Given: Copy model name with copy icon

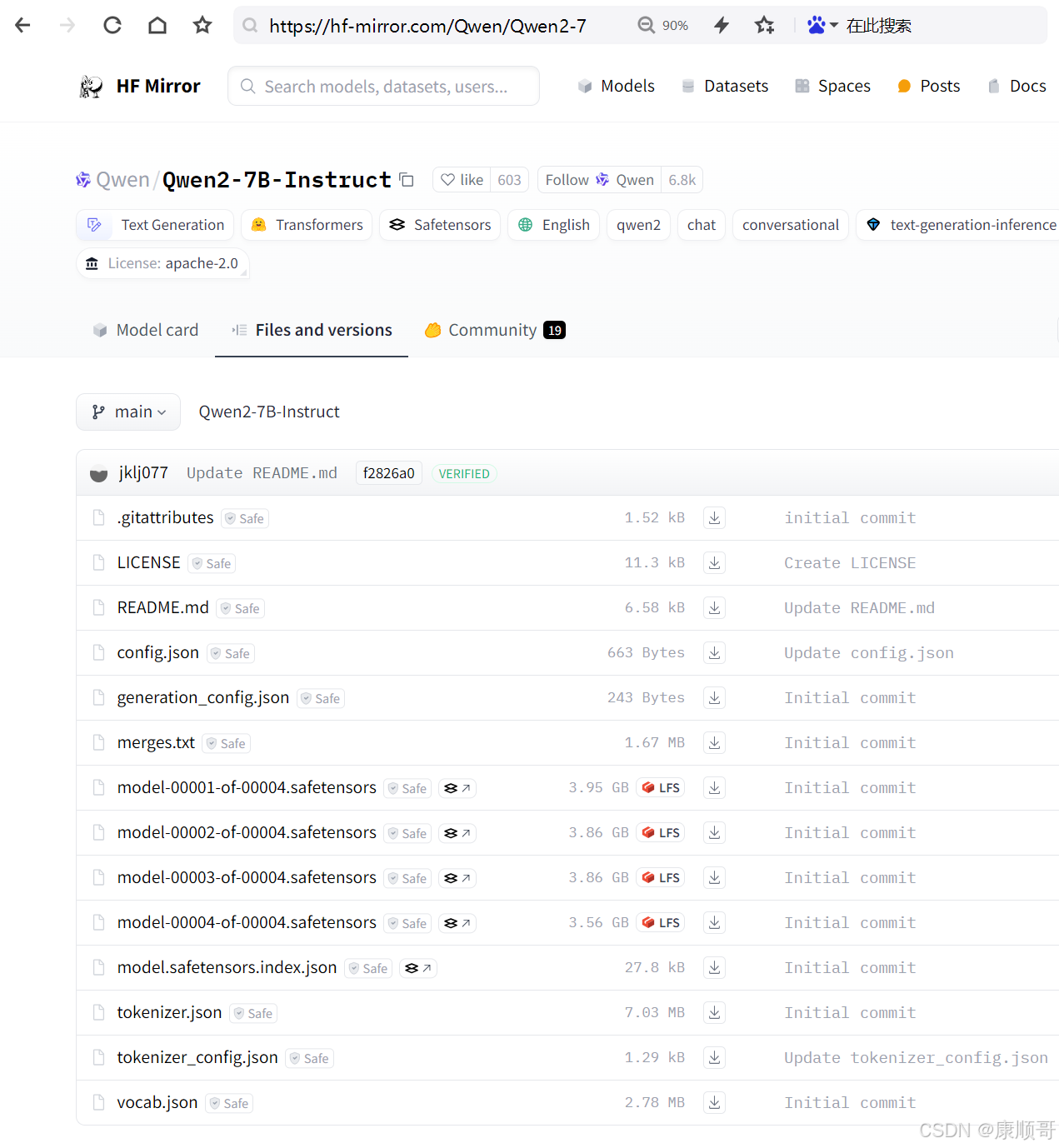Looking at the screenshot, I should click(407, 180).
